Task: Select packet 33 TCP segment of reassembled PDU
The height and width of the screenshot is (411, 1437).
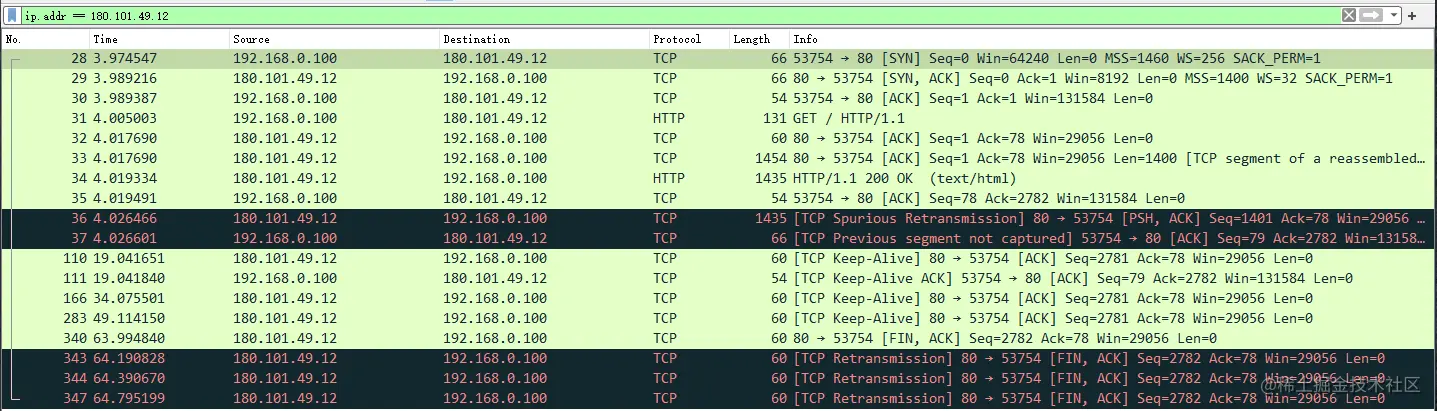Action: [x=718, y=159]
